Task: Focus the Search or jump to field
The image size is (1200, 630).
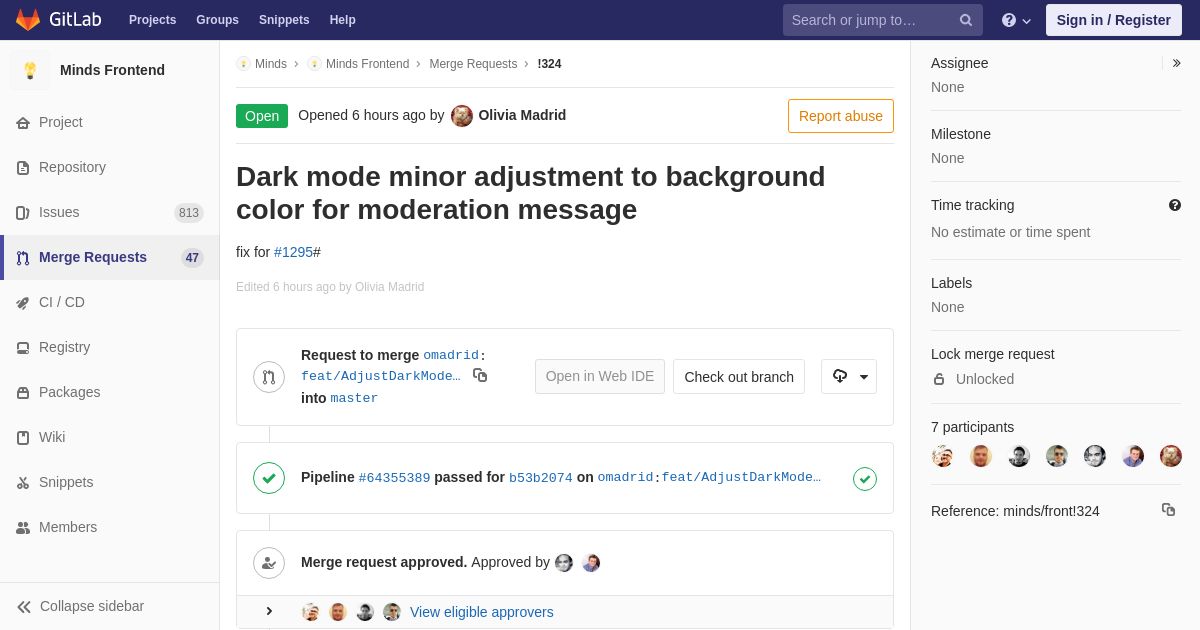Action: 870,20
